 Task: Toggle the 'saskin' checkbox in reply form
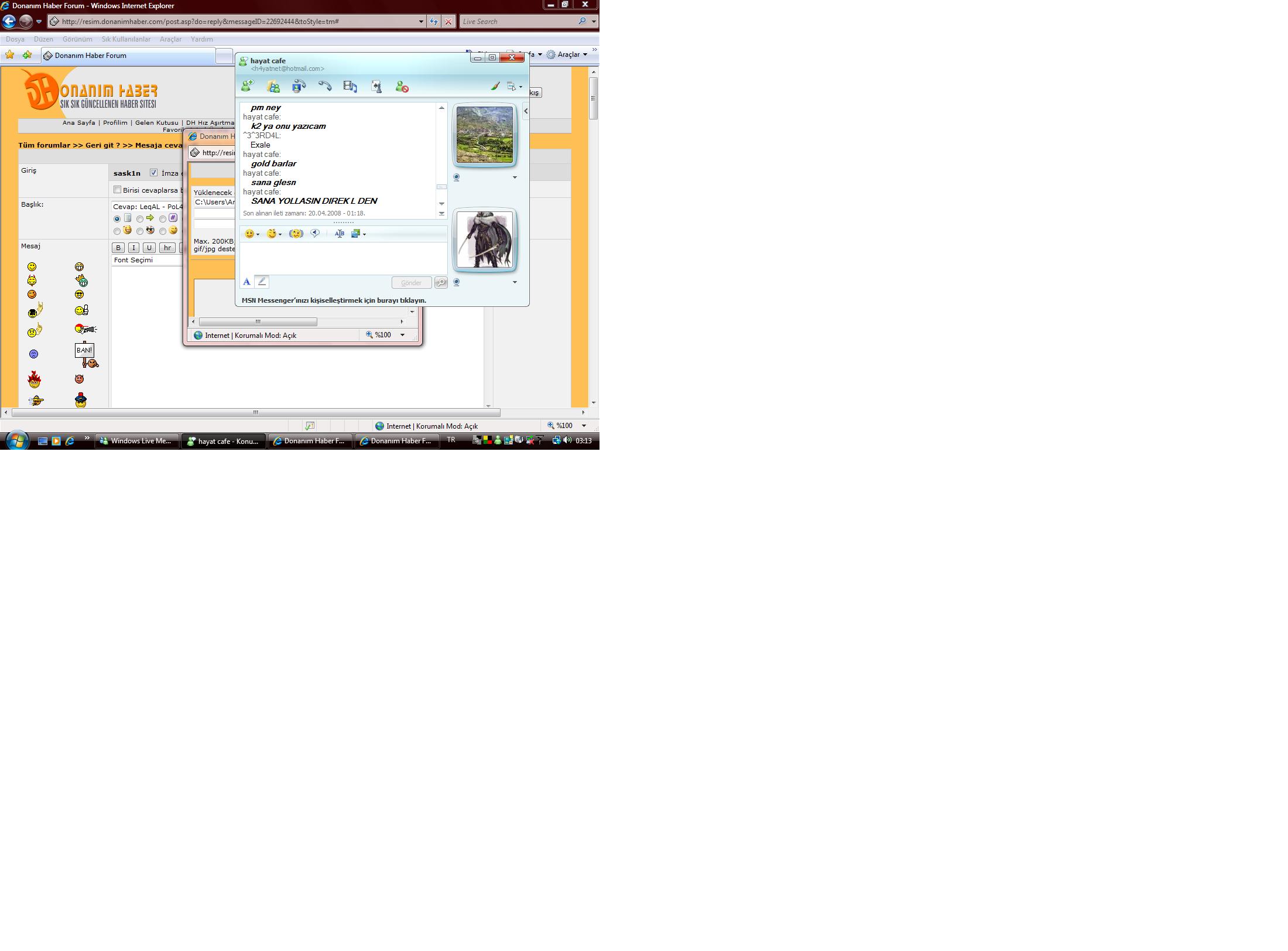point(154,173)
